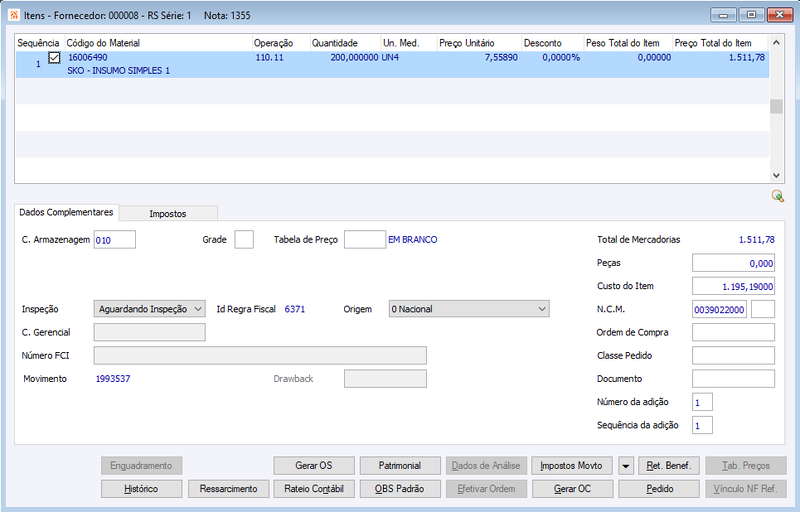Click the grid scrollbar down arrow
The width and height of the screenshot is (800, 512).
point(776,175)
